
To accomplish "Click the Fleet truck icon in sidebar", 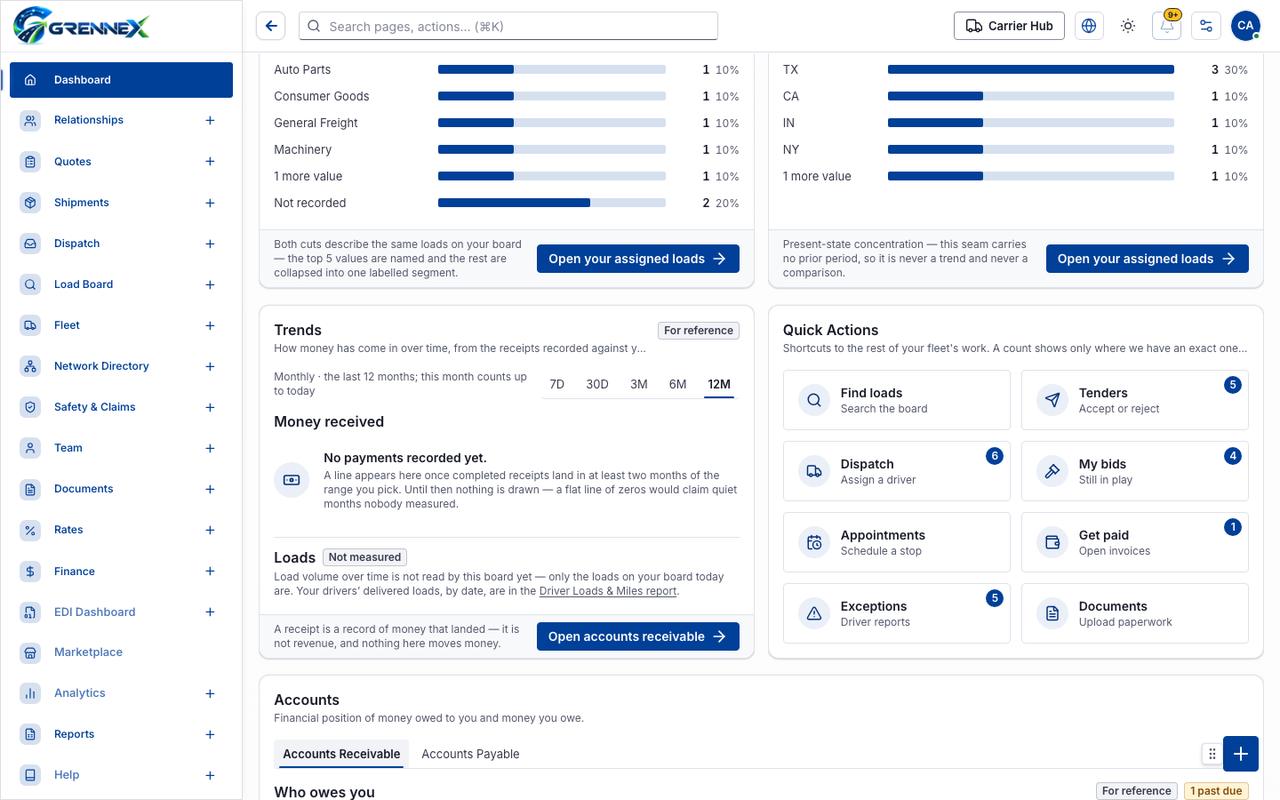I will pyautogui.click(x=31, y=325).
